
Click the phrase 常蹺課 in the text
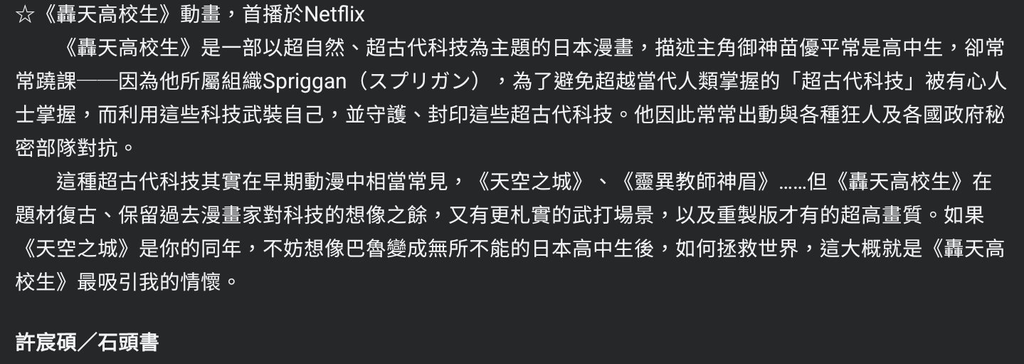(46, 82)
